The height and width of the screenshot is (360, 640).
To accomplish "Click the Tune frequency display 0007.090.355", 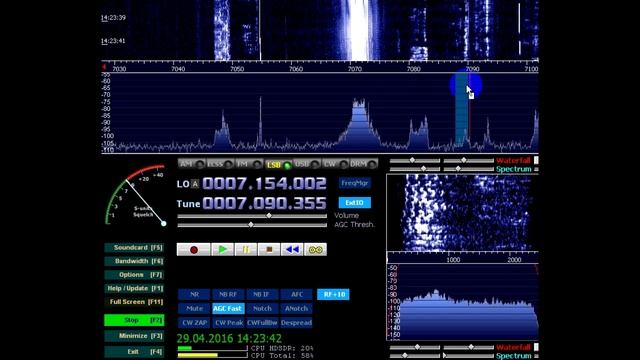I will pos(264,203).
